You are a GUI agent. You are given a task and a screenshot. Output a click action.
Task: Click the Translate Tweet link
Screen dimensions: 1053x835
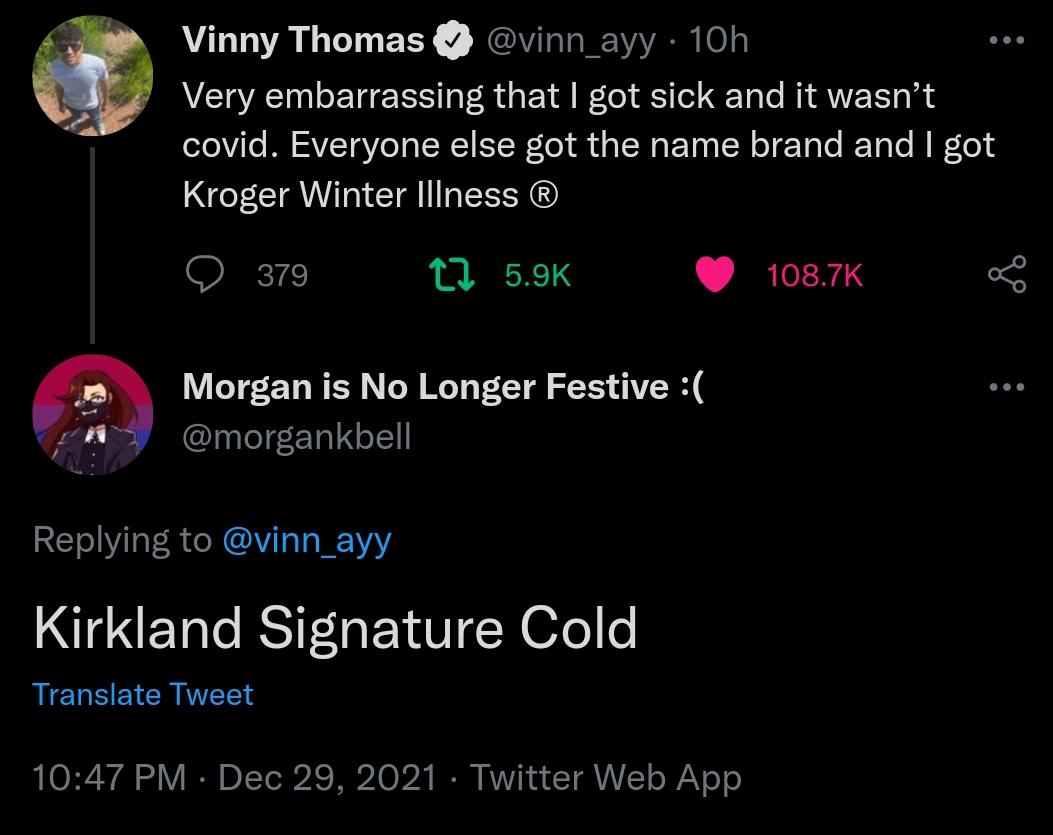pyautogui.click(x=143, y=694)
